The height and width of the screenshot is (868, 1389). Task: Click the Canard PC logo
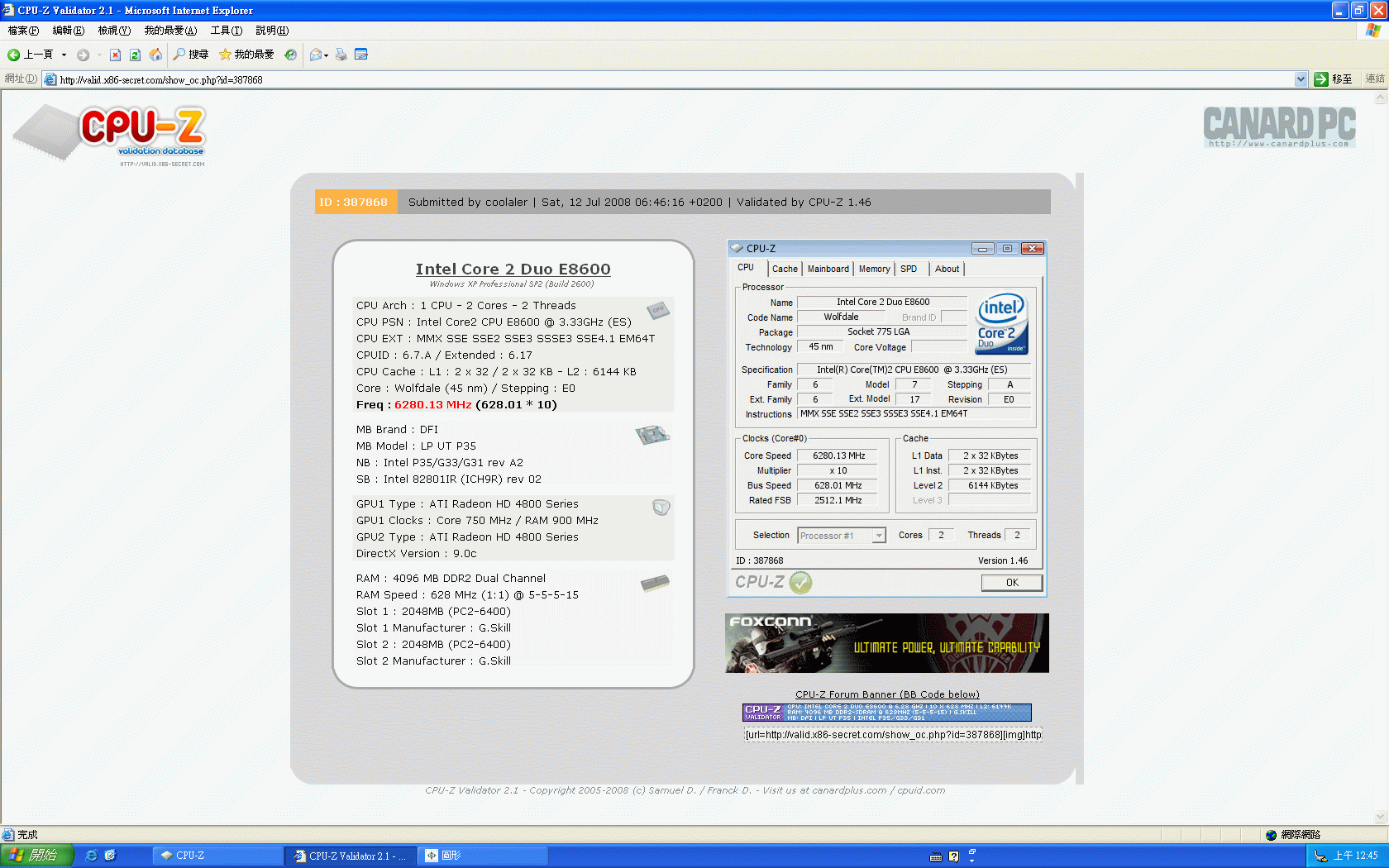[x=1278, y=126]
